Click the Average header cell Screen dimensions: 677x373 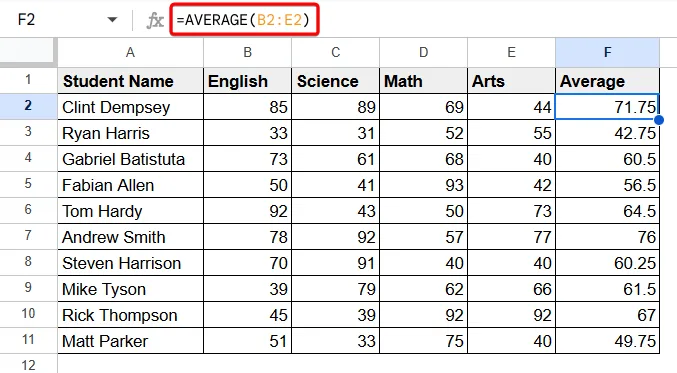(x=607, y=81)
